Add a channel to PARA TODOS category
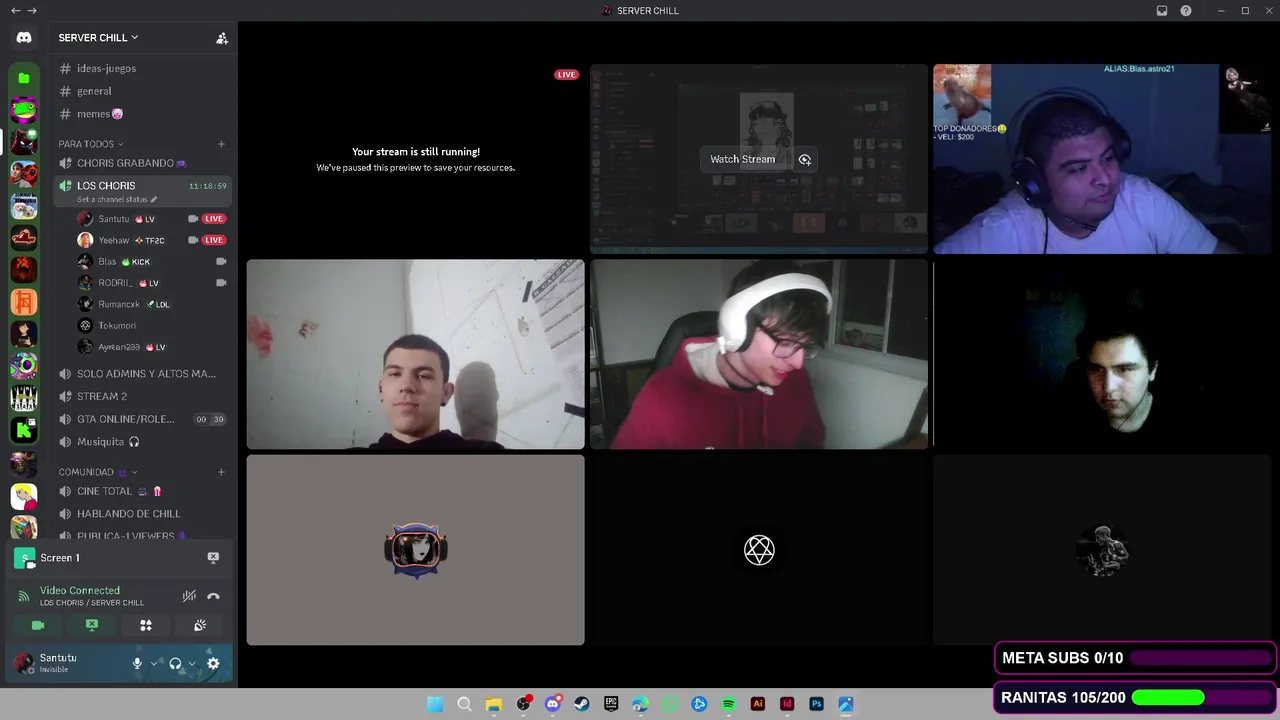Image resolution: width=1280 pixels, height=720 pixels. pyautogui.click(x=221, y=144)
